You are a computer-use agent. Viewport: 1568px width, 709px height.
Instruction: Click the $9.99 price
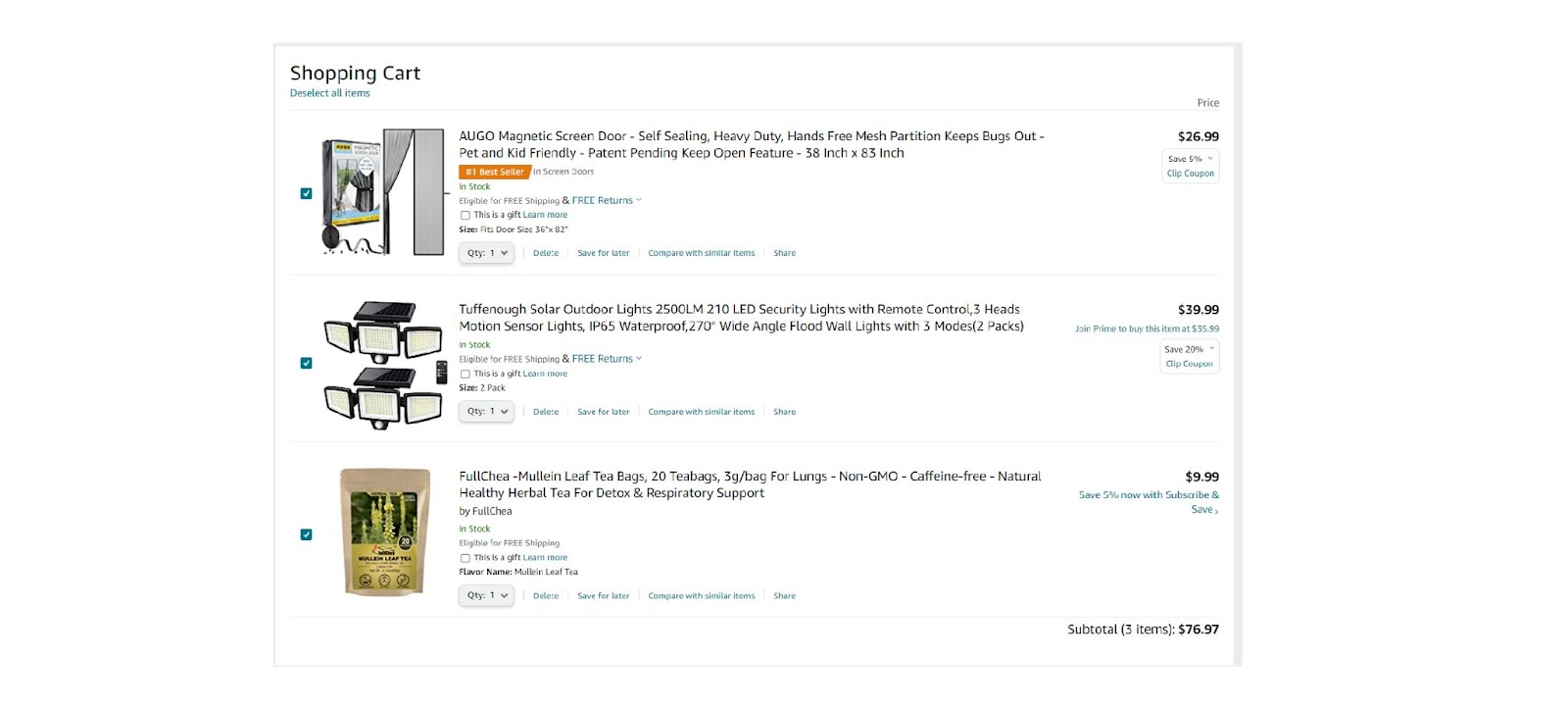pyautogui.click(x=1202, y=477)
